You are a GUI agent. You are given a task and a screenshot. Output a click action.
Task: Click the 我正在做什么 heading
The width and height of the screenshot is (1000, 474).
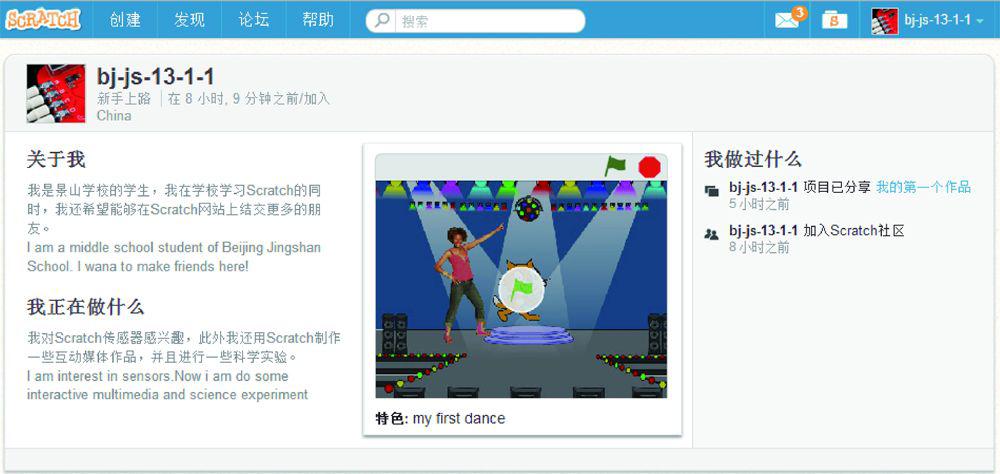[x=85, y=307]
